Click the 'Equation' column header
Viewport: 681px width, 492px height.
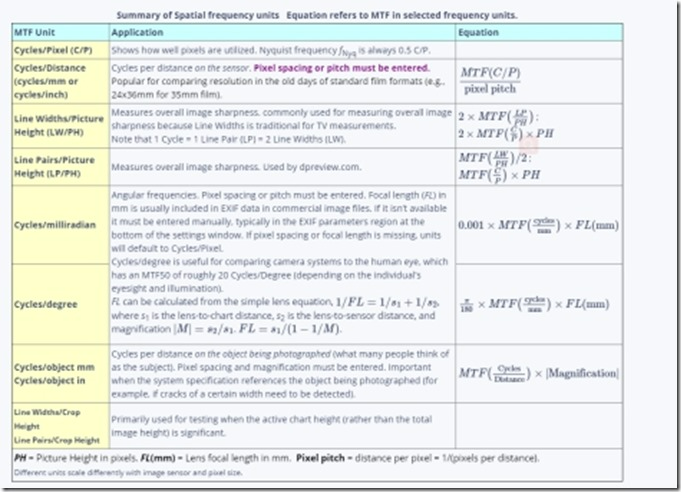(x=480, y=32)
